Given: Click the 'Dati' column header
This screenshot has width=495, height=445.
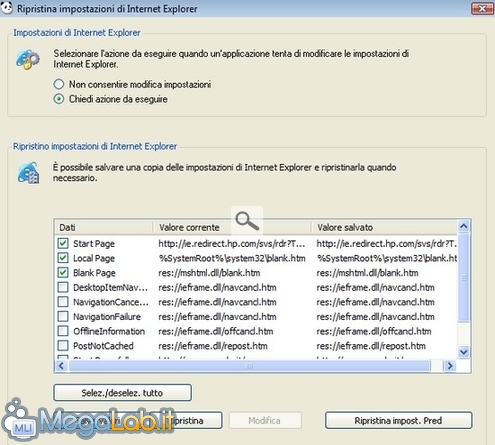Looking at the screenshot, I should pyautogui.click(x=104, y=227).
